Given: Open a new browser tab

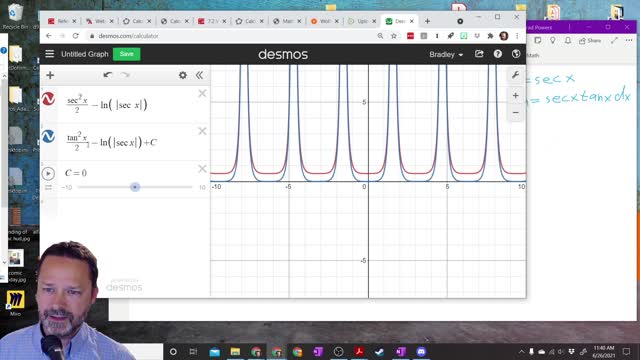Looking at the screenshot, I should click(x=427, y=21).
